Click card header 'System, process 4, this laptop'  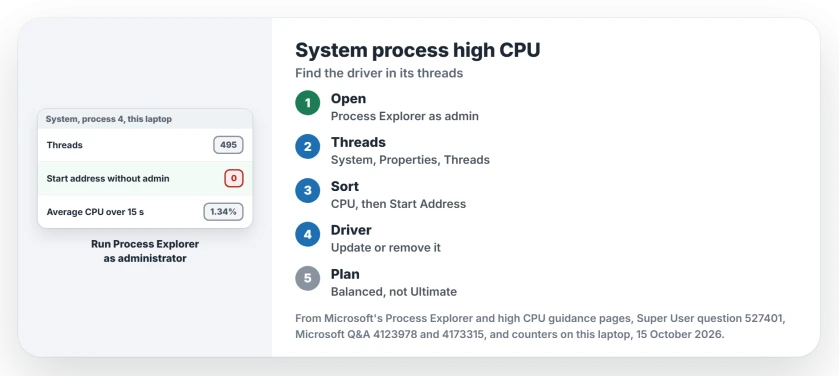(x=109, y=119)
